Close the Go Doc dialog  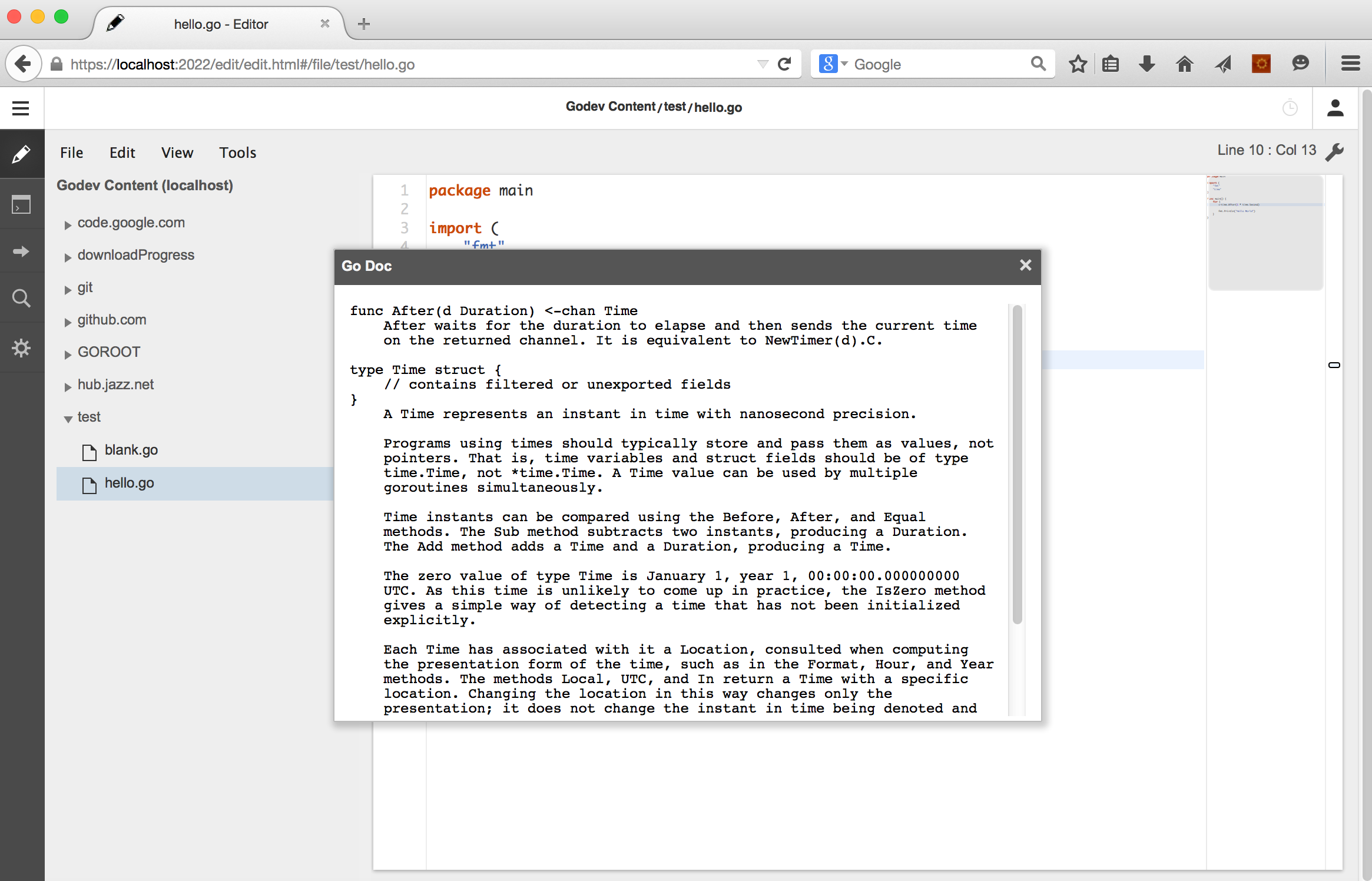[x=1025, y=266]
